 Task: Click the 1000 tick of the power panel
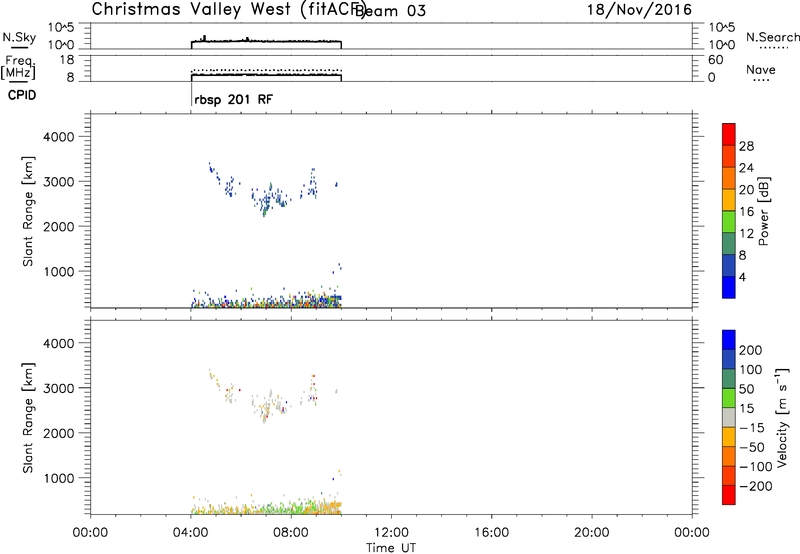59,271
